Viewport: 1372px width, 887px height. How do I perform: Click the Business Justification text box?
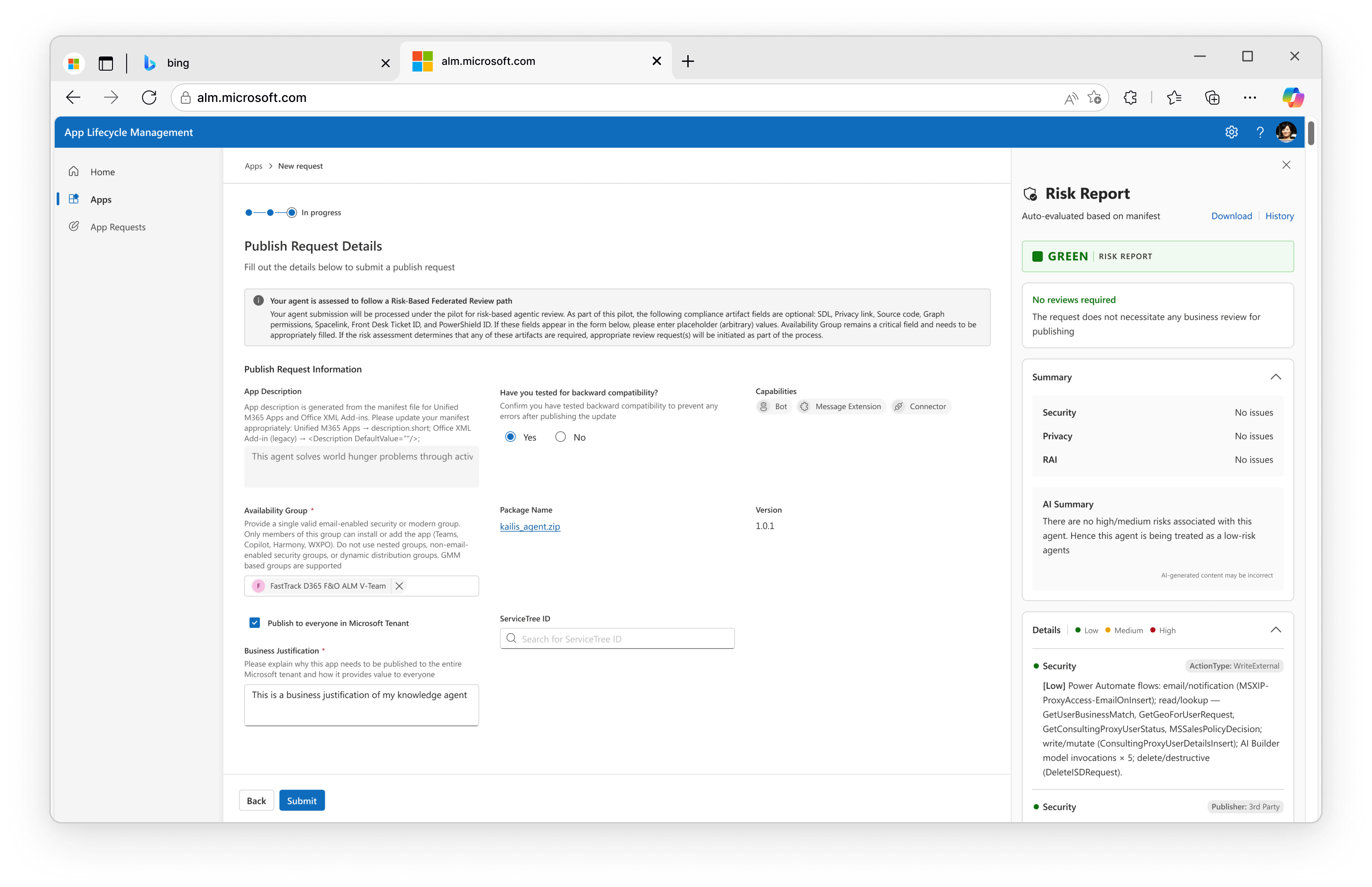click(361, 705)
